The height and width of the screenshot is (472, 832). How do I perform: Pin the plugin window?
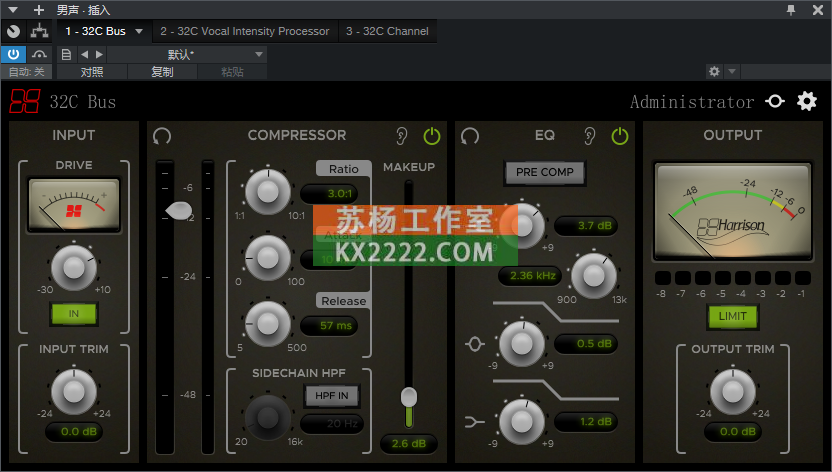tap(791, 10)
